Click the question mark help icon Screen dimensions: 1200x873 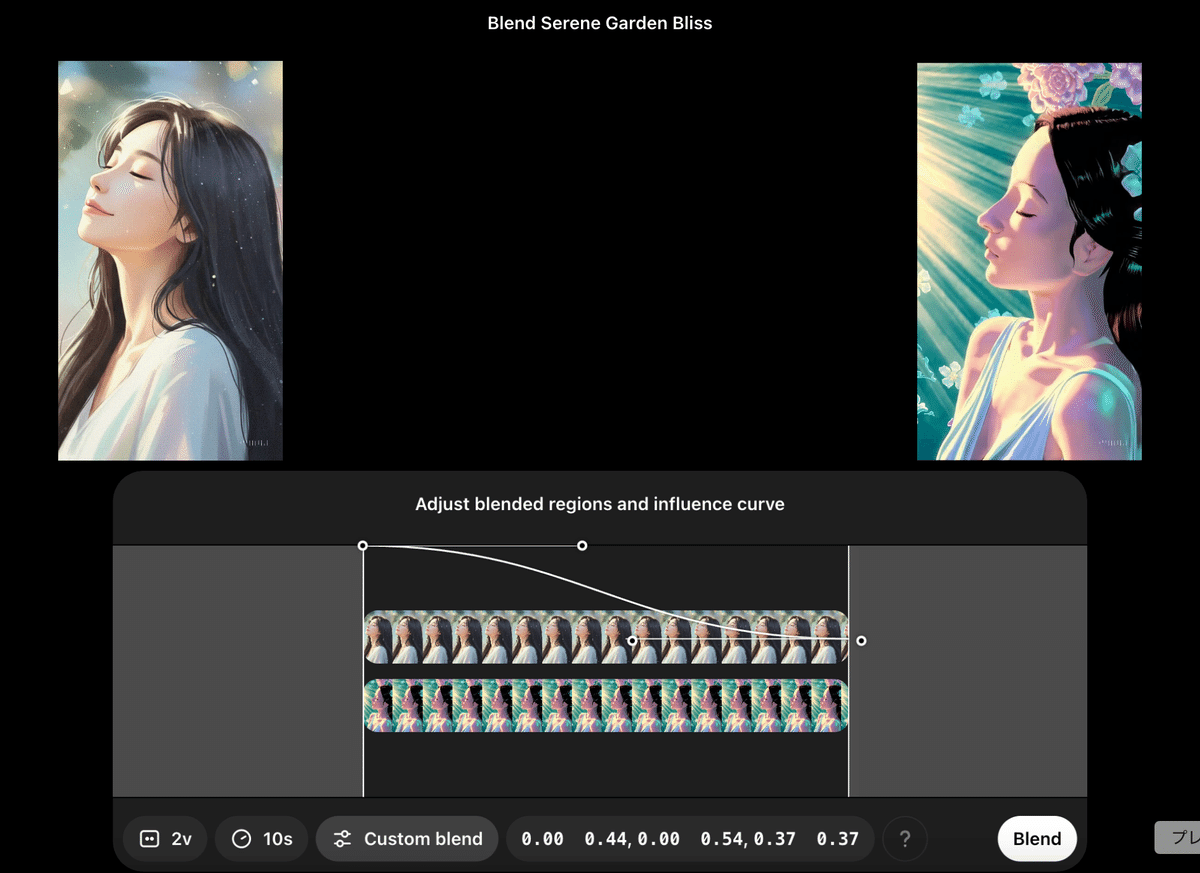tap(905, 839)
